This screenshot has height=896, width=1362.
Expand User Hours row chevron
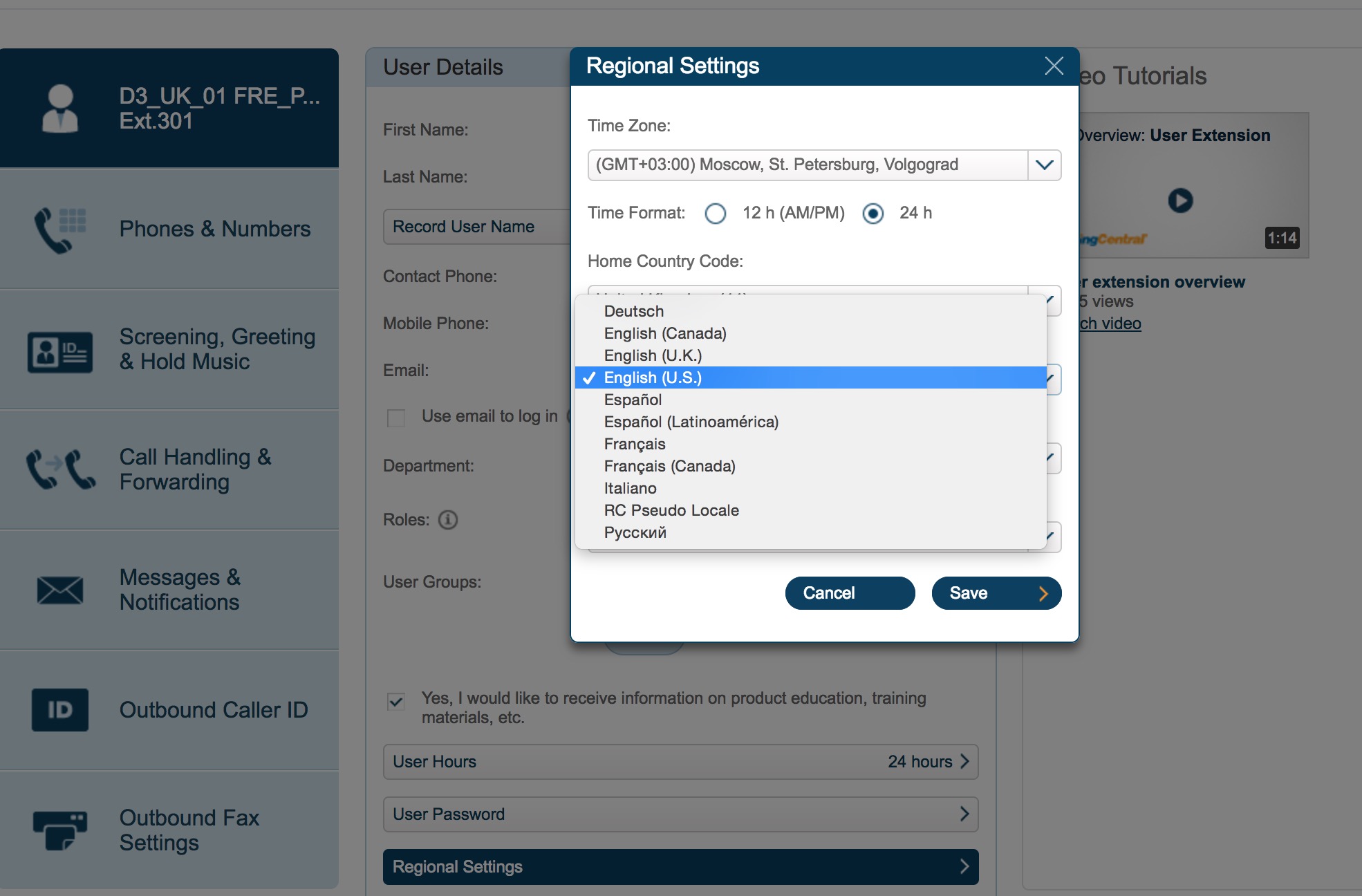click(x=964, y=761)
